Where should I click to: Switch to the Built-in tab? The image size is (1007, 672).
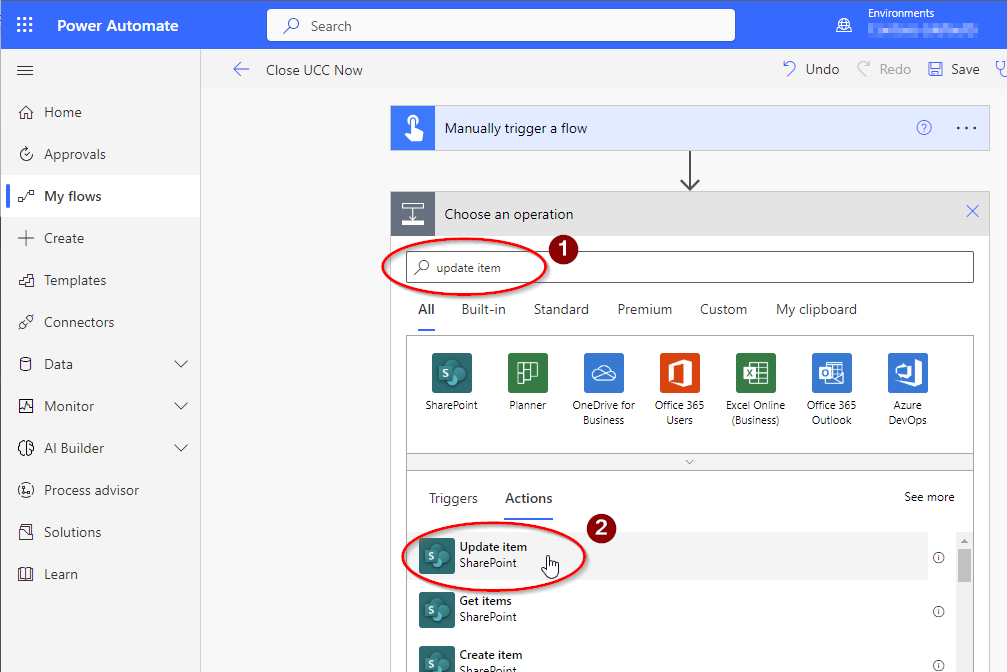483,310
